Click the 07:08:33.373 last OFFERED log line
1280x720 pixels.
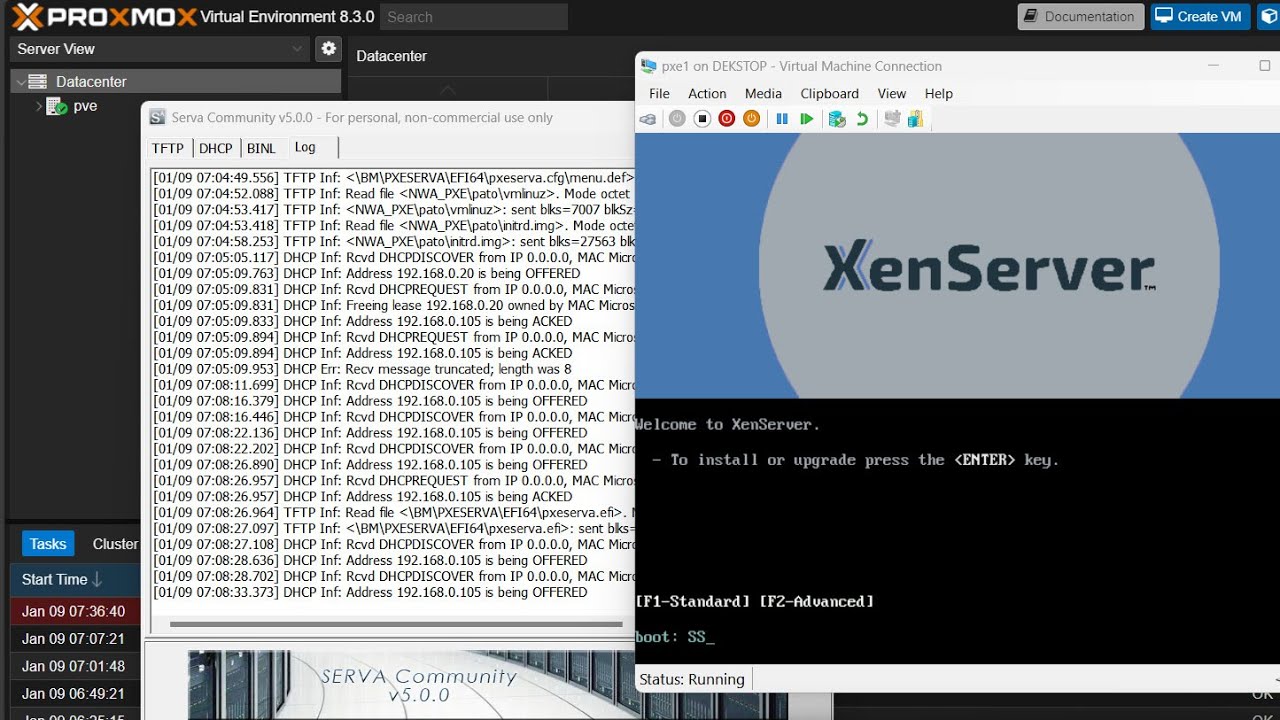[370, 592]
